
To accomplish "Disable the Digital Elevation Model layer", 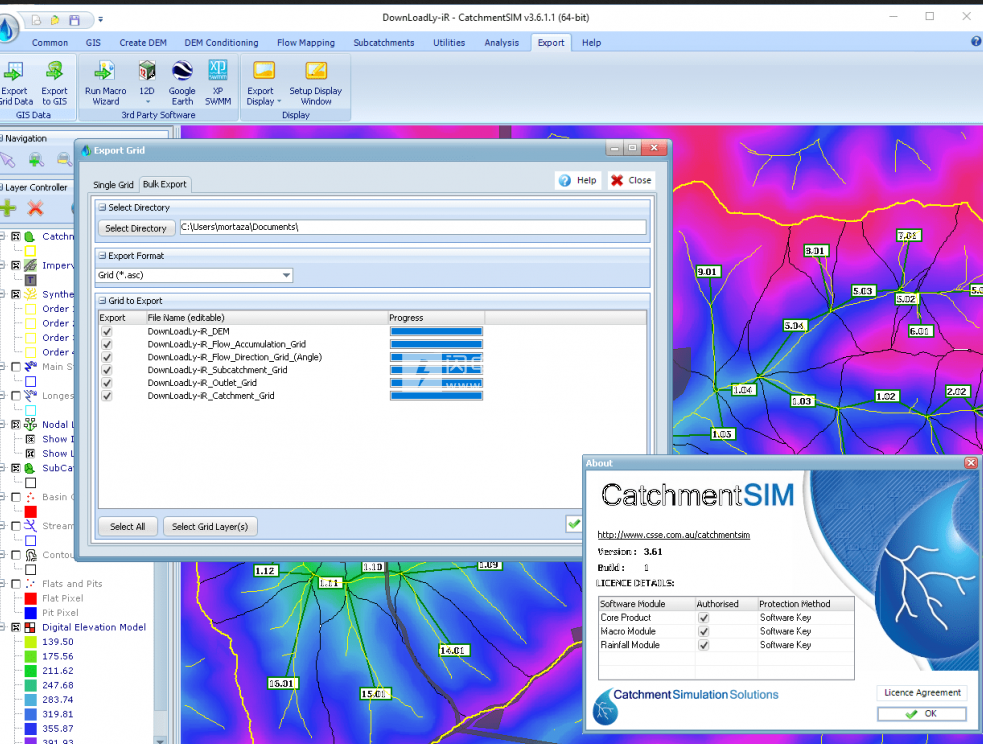I will 16,627.
